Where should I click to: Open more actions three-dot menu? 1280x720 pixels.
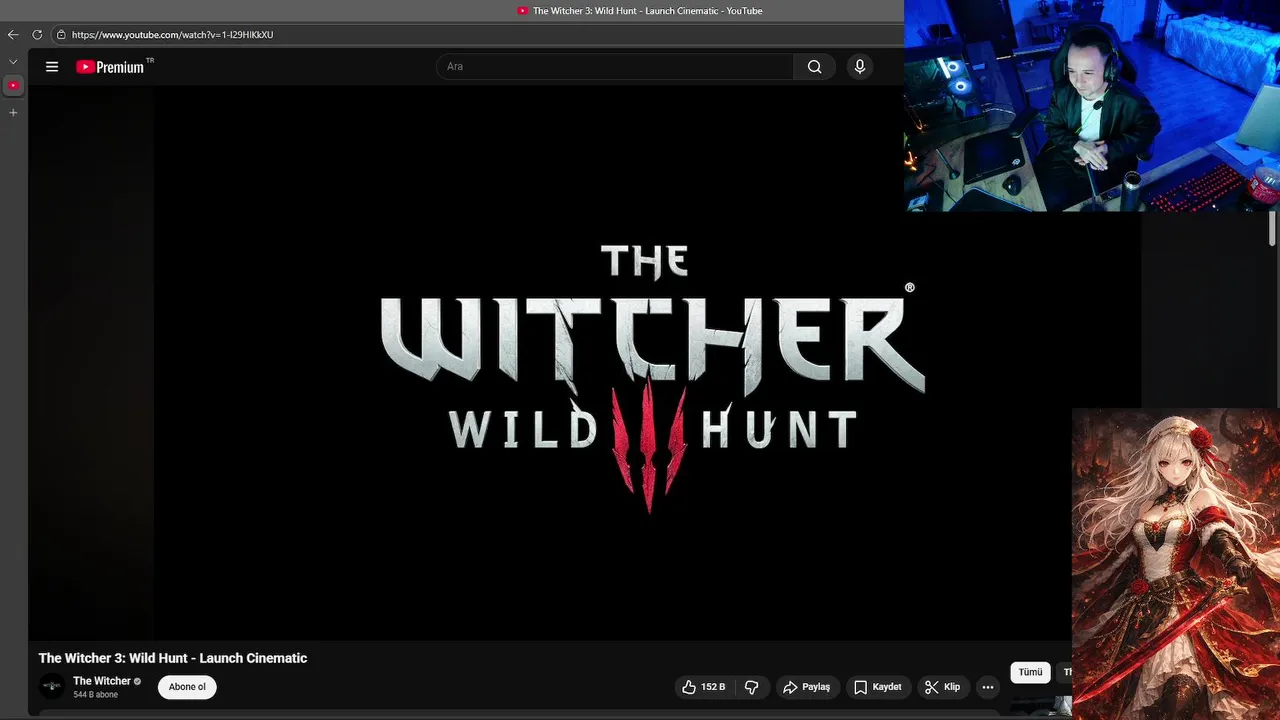[988, 687]
